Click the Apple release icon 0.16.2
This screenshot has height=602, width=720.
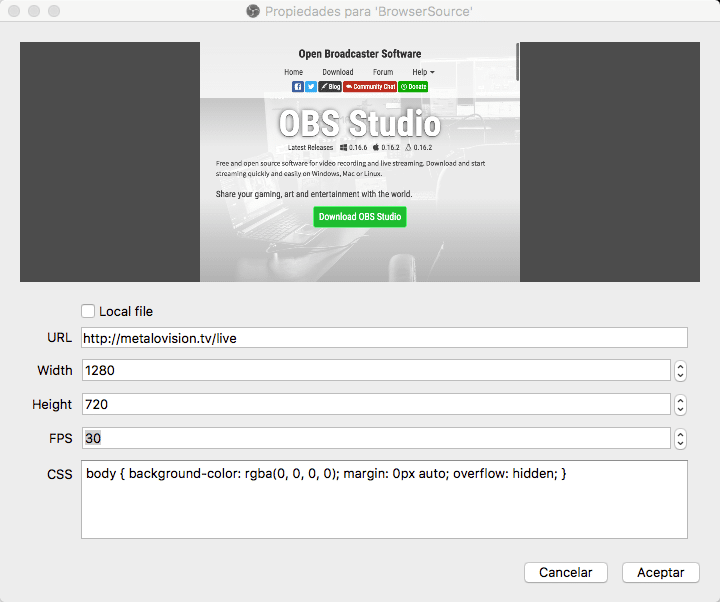[x=376, y=147]
